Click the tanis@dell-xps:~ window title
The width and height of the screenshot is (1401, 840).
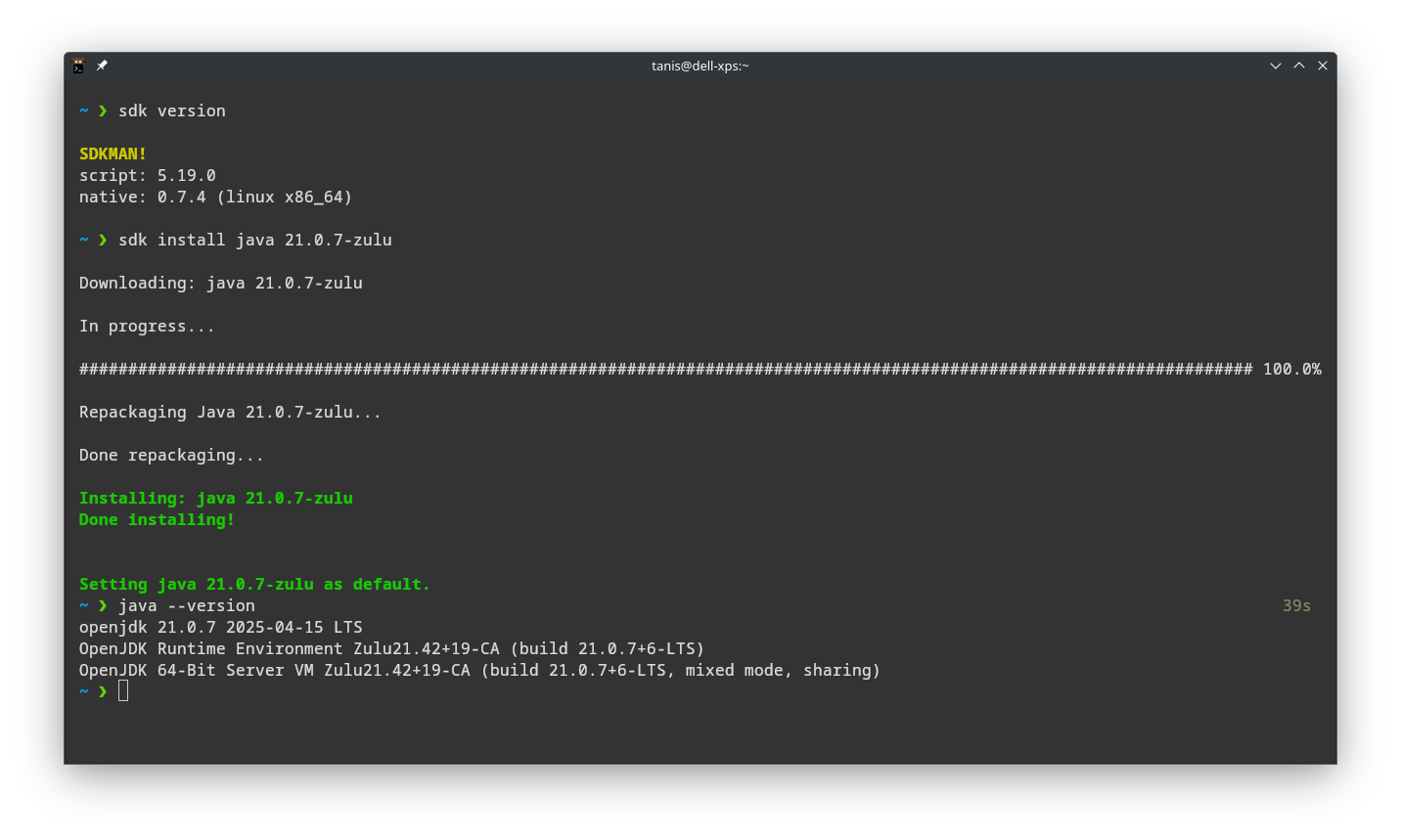coord(700,66)
